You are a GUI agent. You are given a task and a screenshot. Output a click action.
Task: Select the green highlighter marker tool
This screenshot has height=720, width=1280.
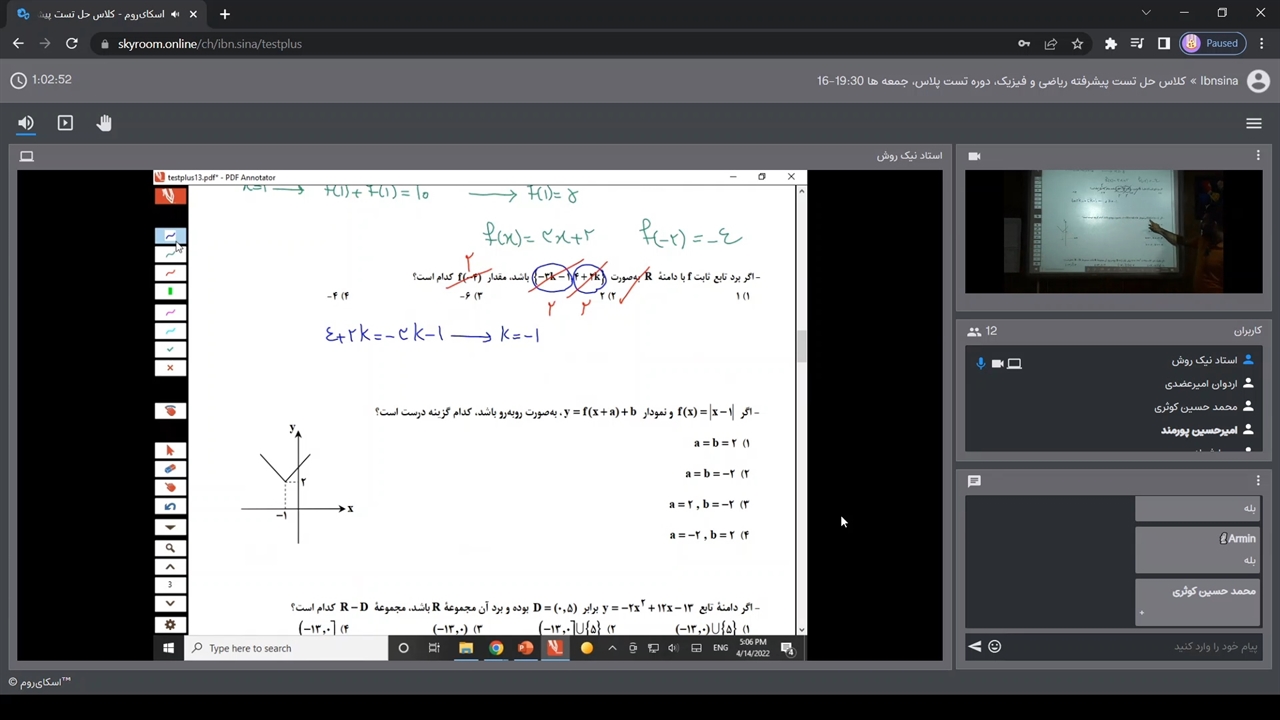pos(170,292)
